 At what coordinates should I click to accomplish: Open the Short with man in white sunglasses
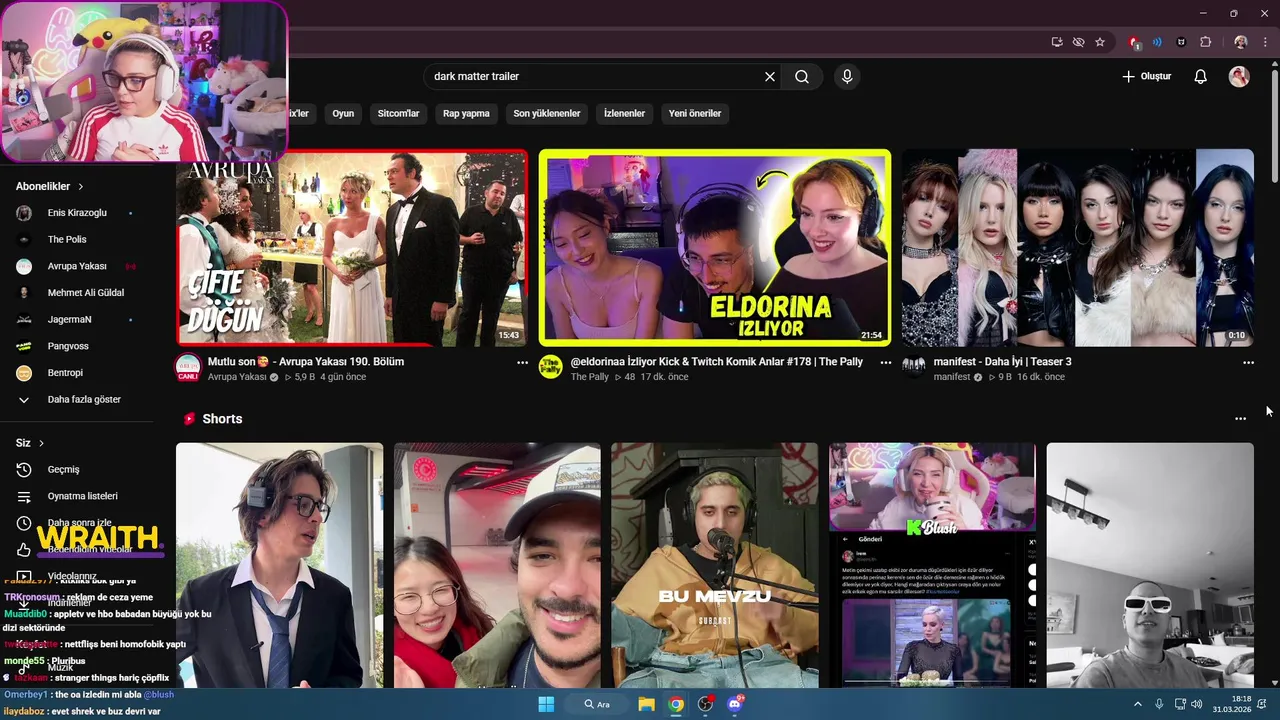tap(1150, 565)
